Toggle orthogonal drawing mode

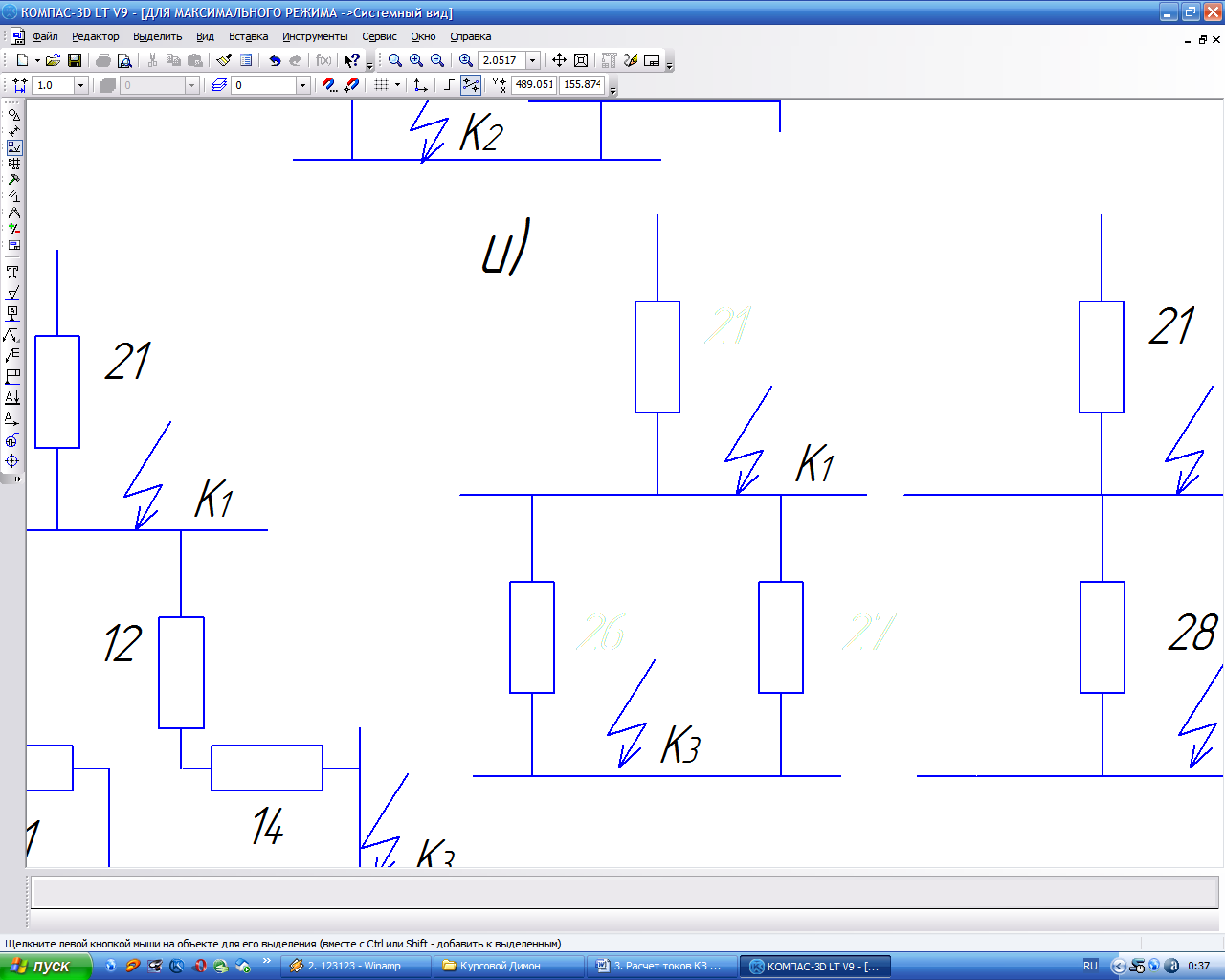click(449, 85)
